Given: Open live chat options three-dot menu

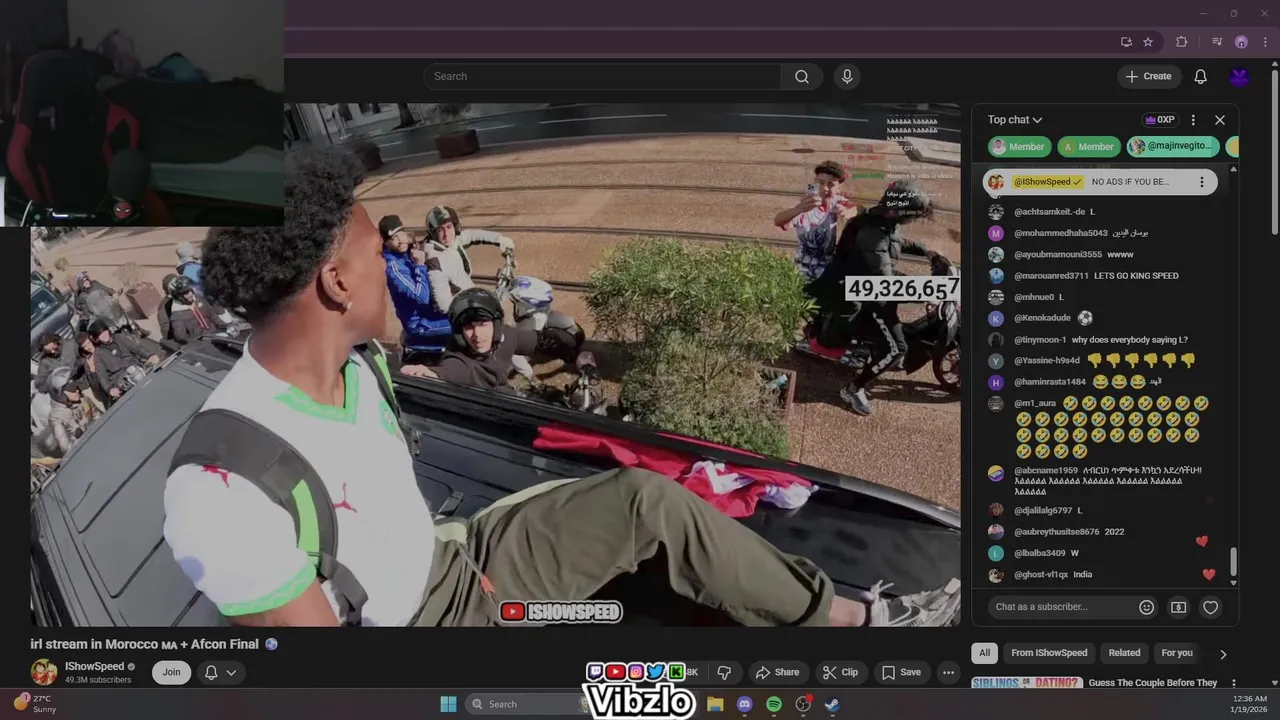Looking at the screenshot, I should tap(1193, 120).
